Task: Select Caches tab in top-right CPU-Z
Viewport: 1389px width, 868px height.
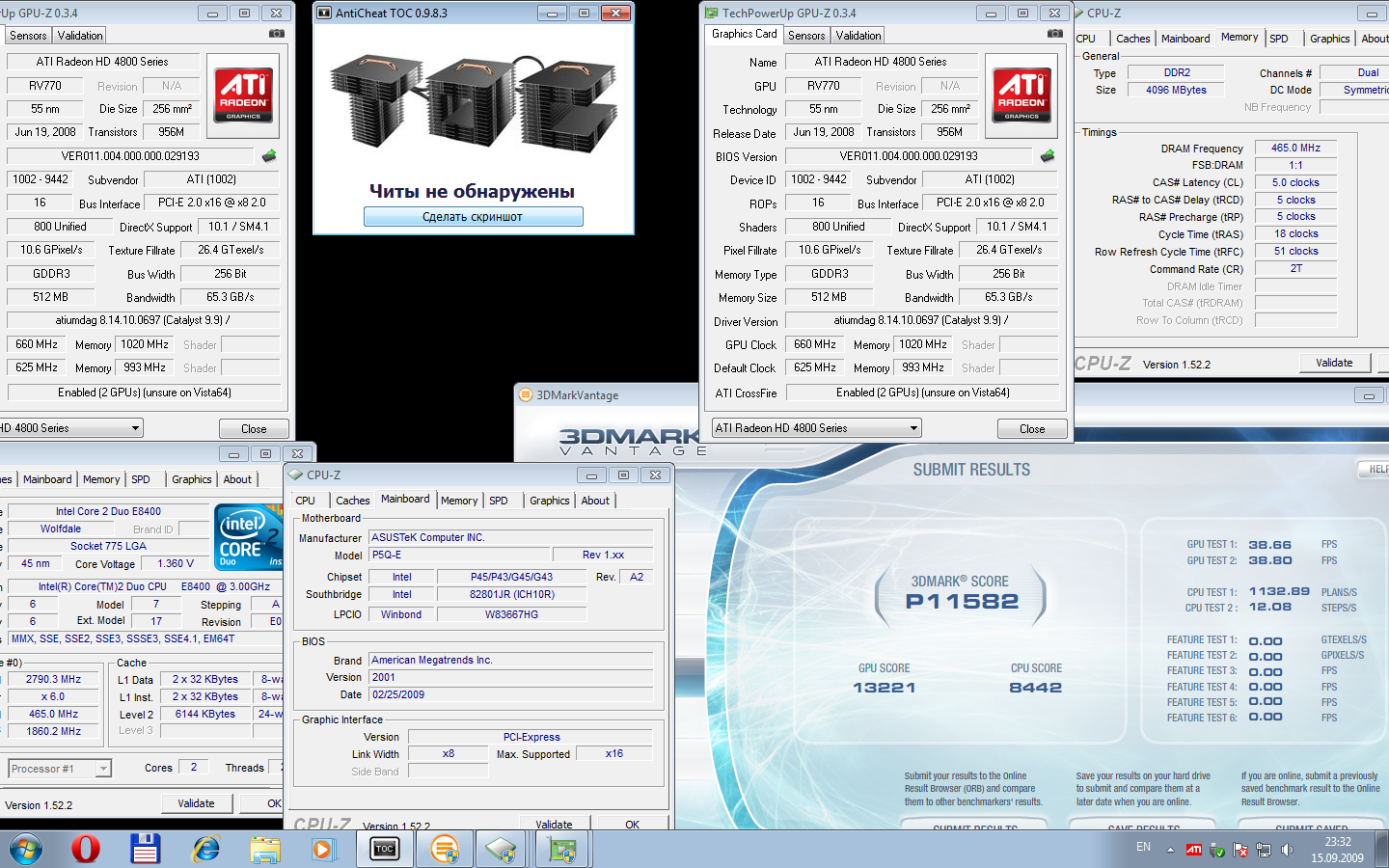Action: click(1133, 39)
